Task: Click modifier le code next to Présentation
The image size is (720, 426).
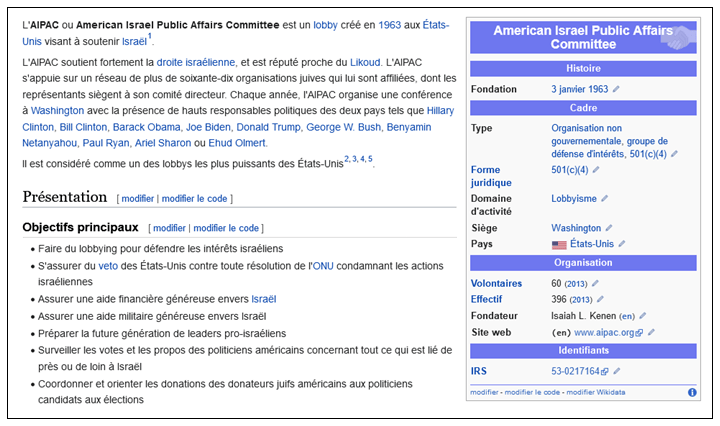Action: click(x=194, y=199)
